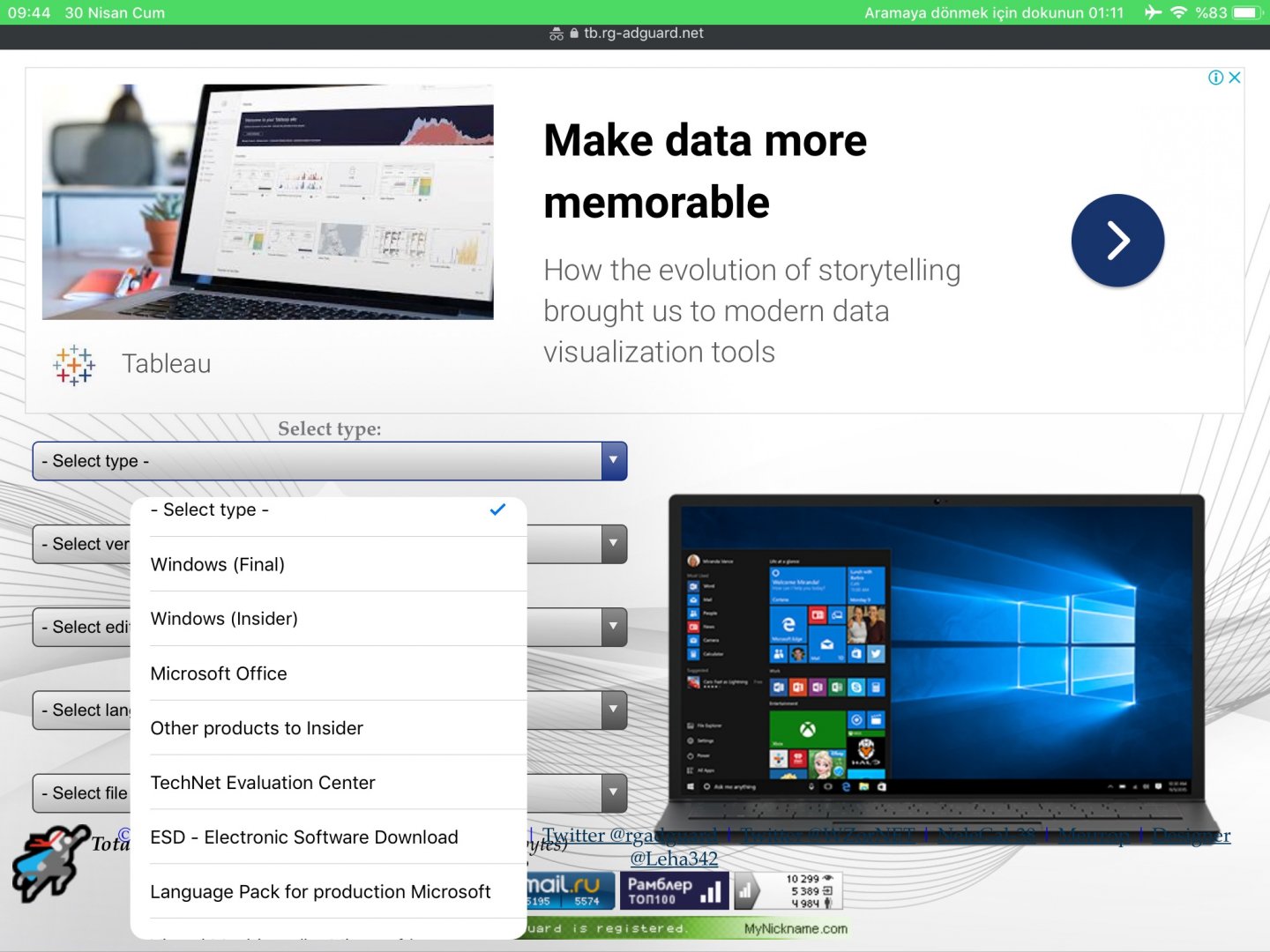Screen dimensions: 1270x952
Task: Choose Windows (Final) from the list
Action: (329, 564)
